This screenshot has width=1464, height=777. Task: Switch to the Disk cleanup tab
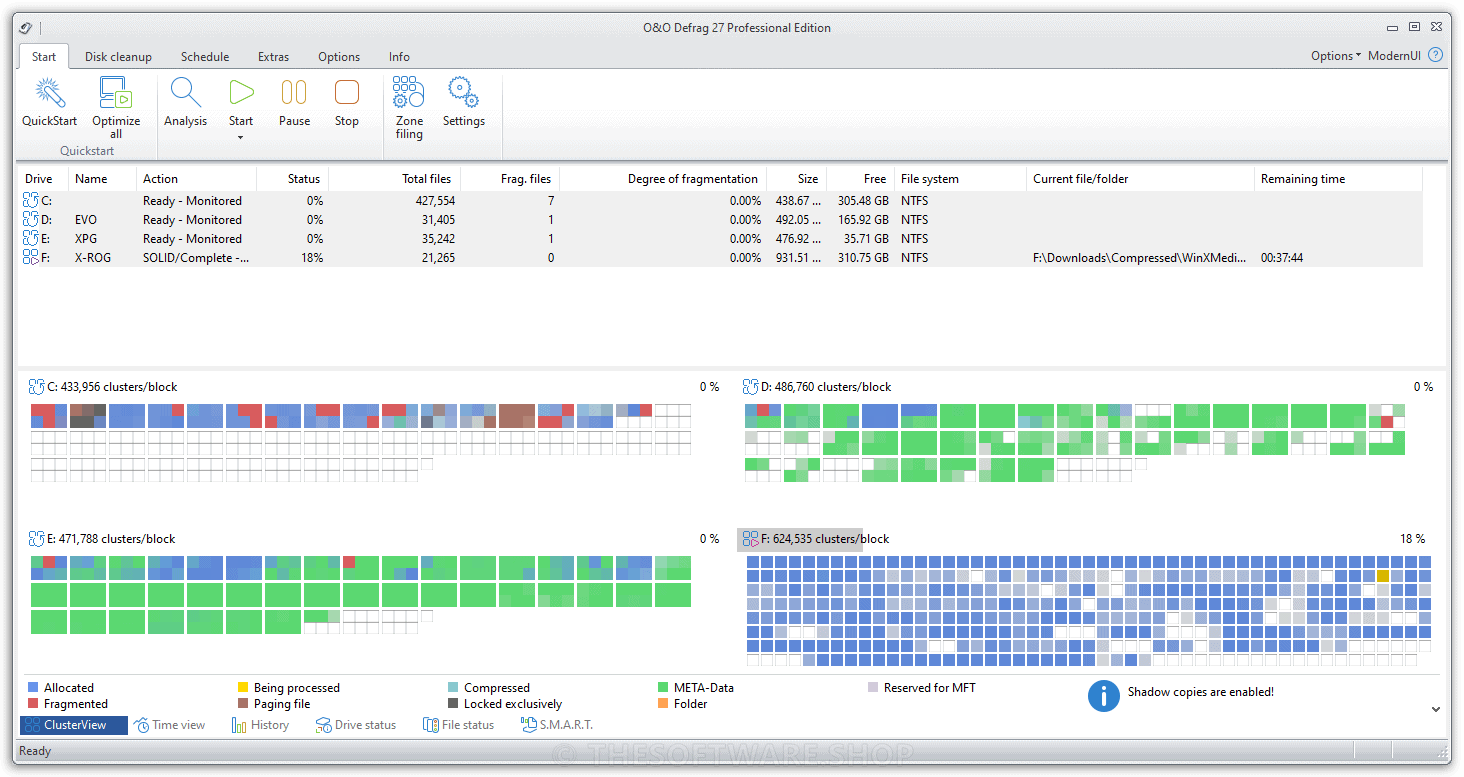118,57
